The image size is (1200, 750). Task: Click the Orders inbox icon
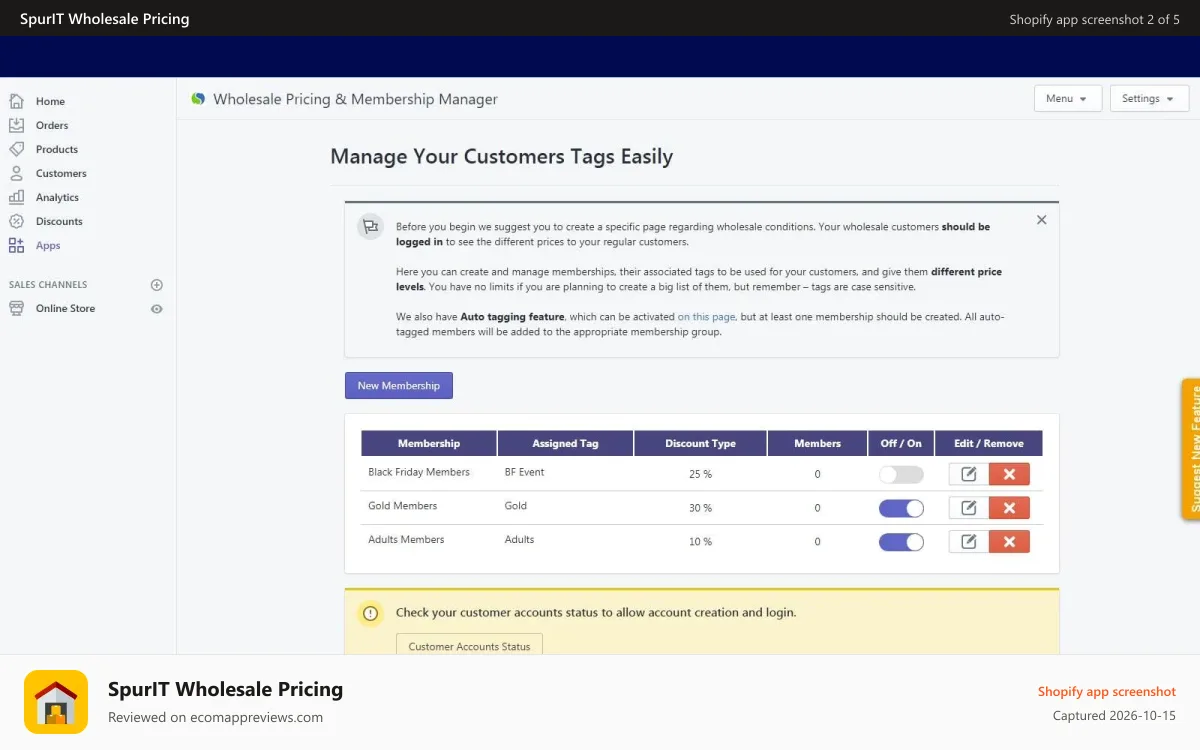16,125
